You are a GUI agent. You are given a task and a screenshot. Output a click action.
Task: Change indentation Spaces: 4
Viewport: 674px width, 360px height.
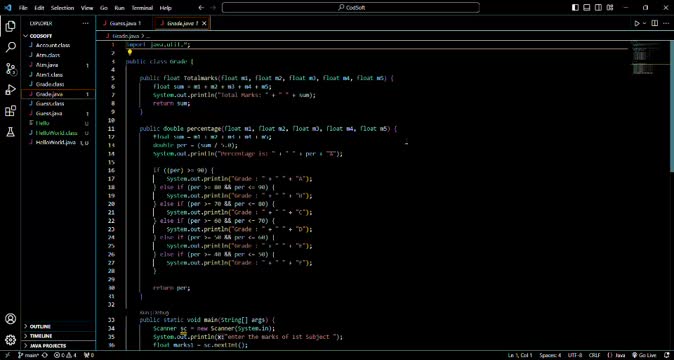coord(551,355)
